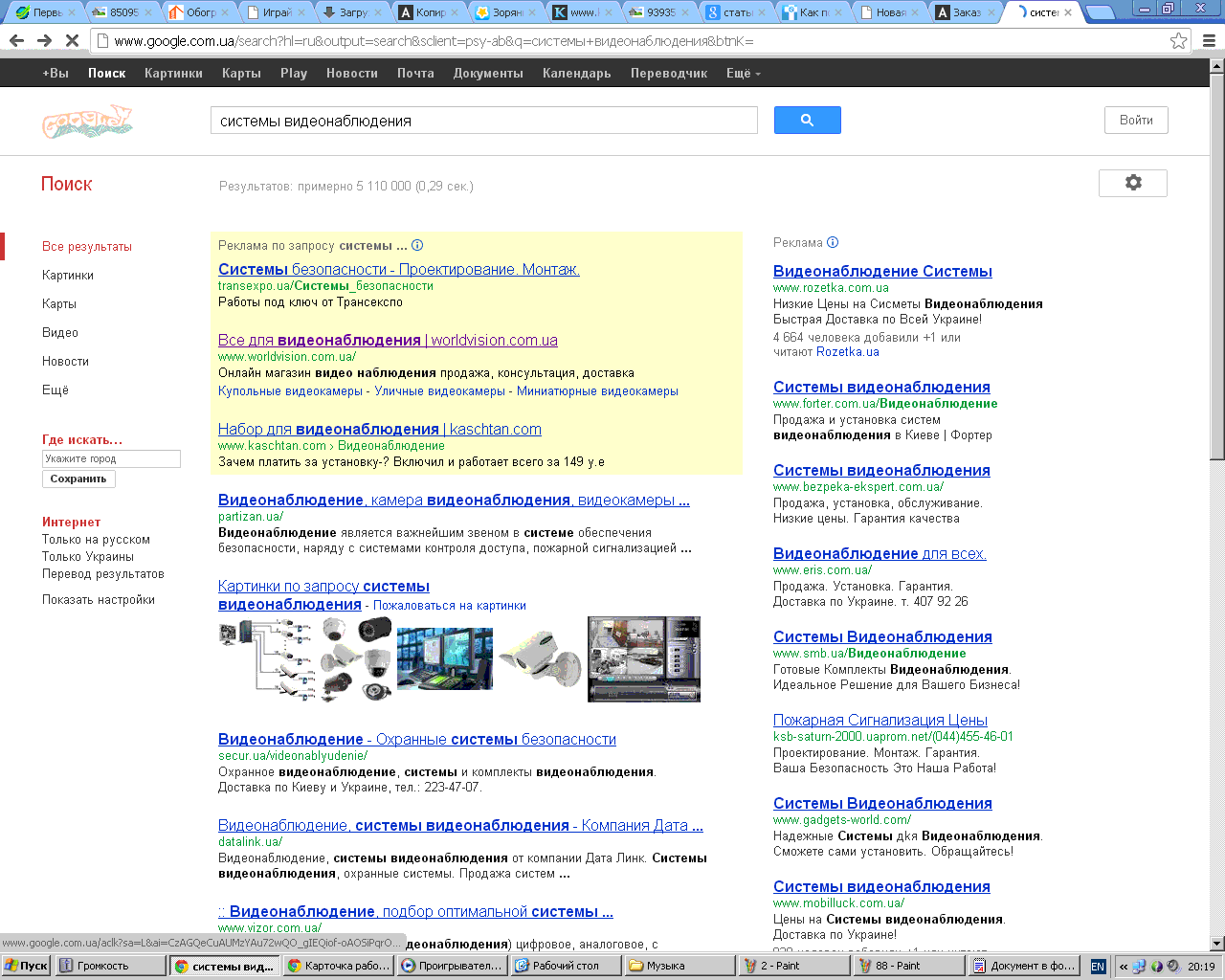The height and width of the screenshot is (980, 1225).
Task: Switch to the 'Первь' browser tab
Action: 45,12
